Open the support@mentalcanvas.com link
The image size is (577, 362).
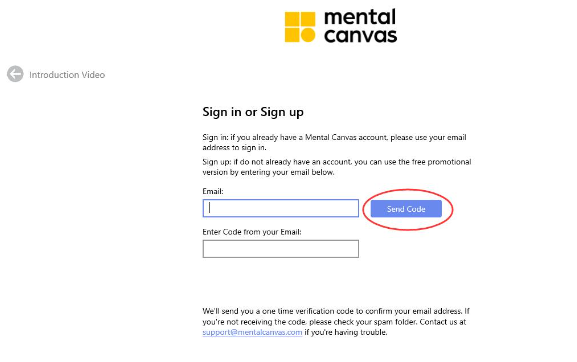pos(252,332)
